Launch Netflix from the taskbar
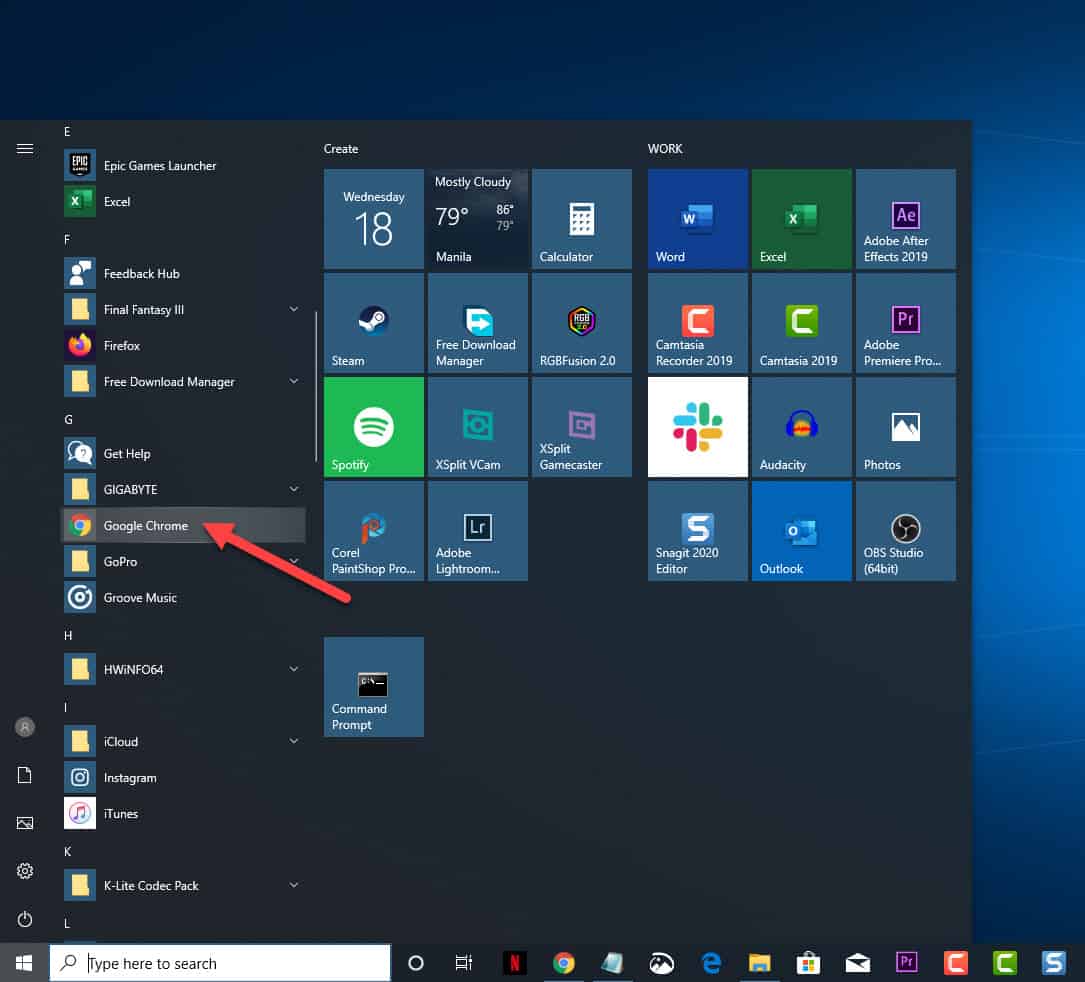Screen dimensions: 1085x982 (514, 963)
